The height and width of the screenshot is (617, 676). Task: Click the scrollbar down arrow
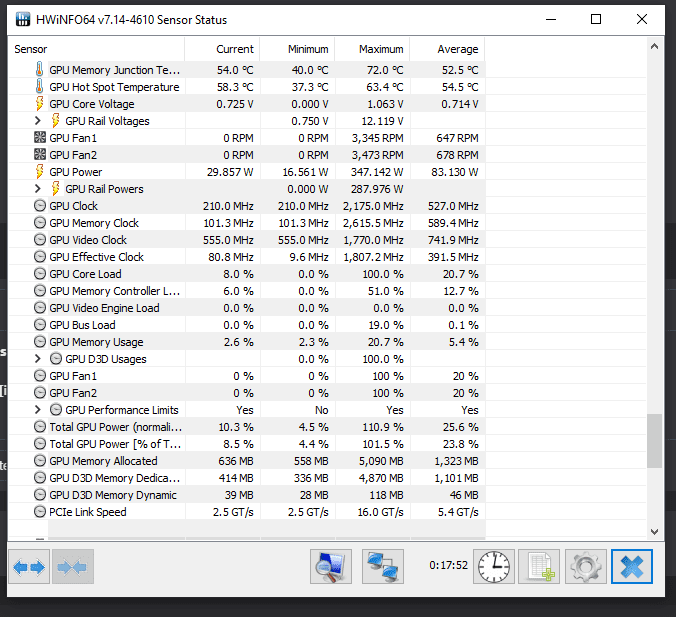[x=654, y=532]
